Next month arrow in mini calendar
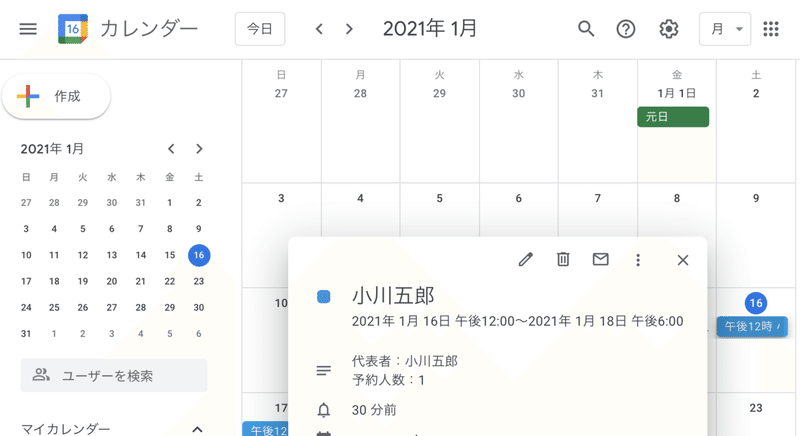 click(x=199, y=149)
